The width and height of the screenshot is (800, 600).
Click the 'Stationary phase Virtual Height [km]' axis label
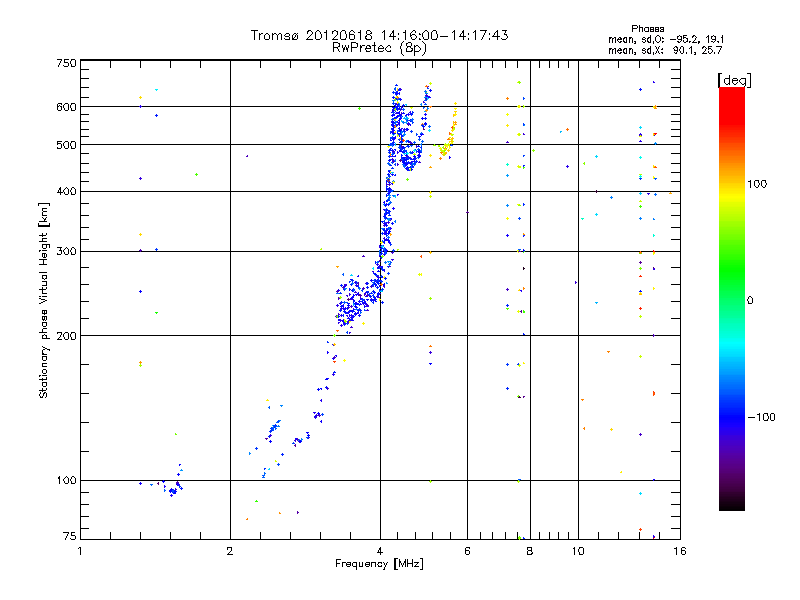coord(43,301)
